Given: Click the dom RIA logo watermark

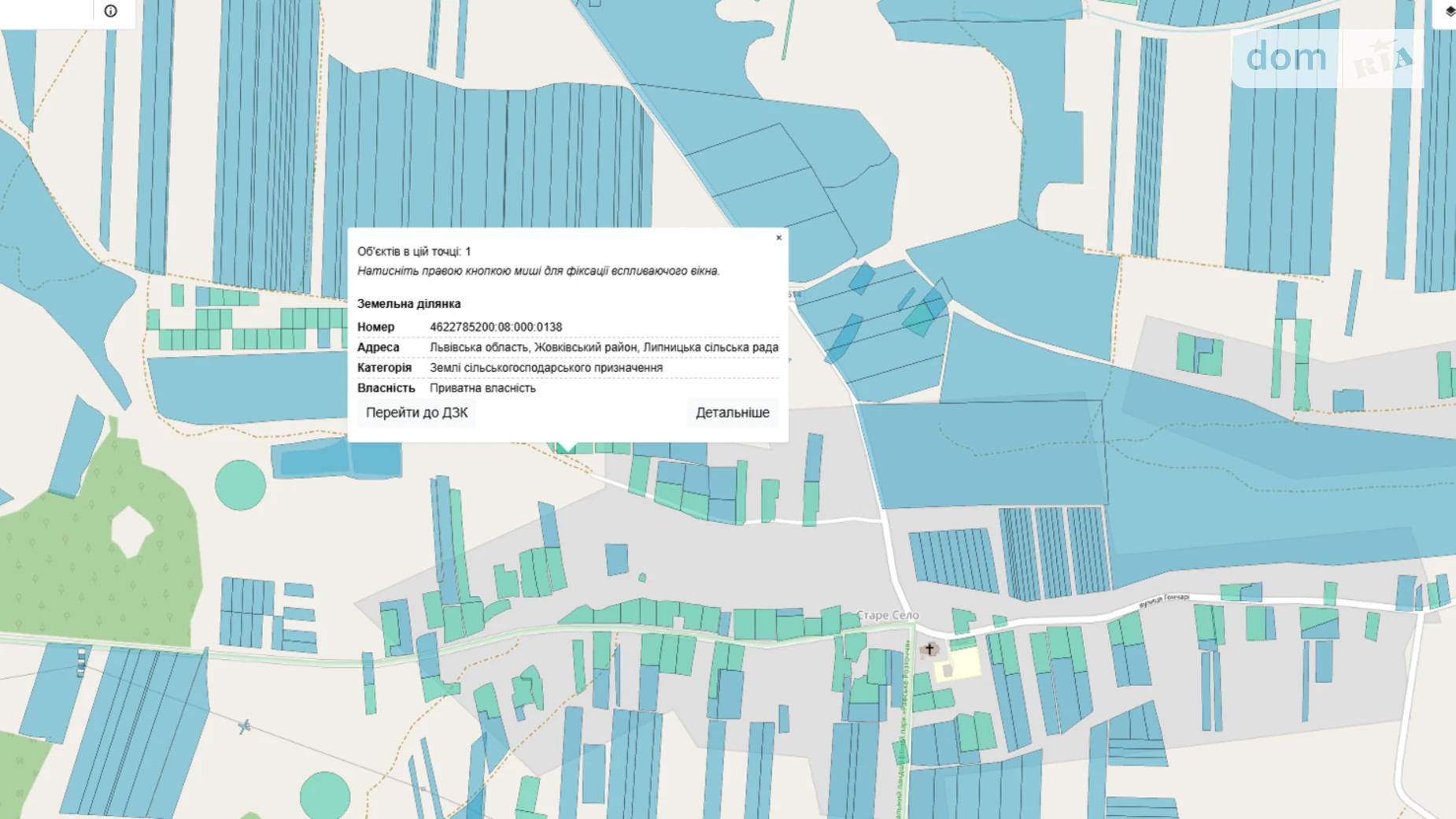Looking at the screenshot, I should click(x=1327, y=57).
